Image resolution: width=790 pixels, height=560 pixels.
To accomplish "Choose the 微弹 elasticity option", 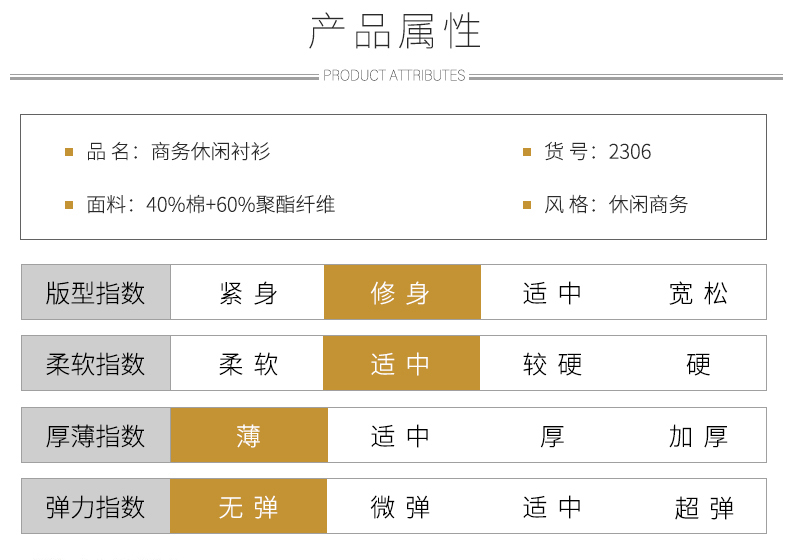I will (401, 507).
